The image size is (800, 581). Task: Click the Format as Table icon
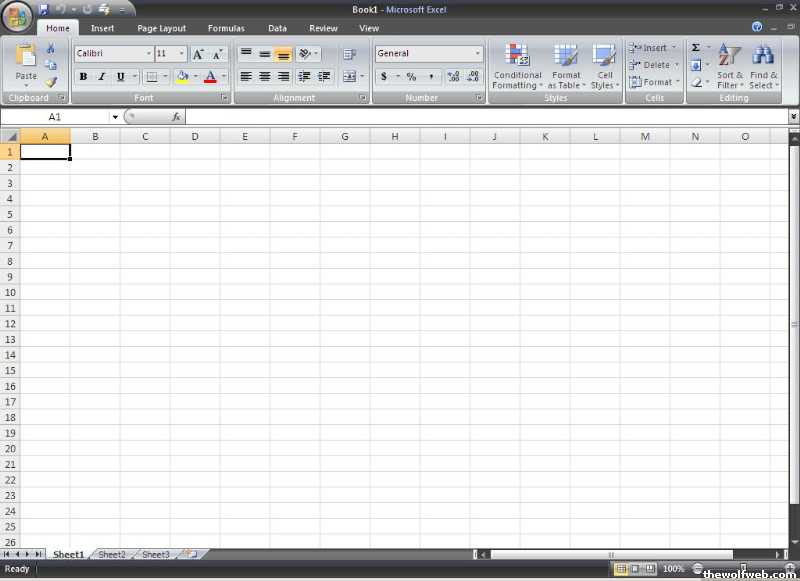(x=566, y=67)
